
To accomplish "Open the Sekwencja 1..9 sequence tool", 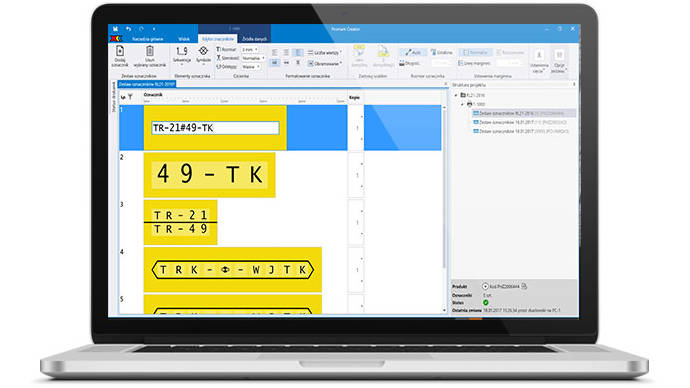I will (182, 55).
